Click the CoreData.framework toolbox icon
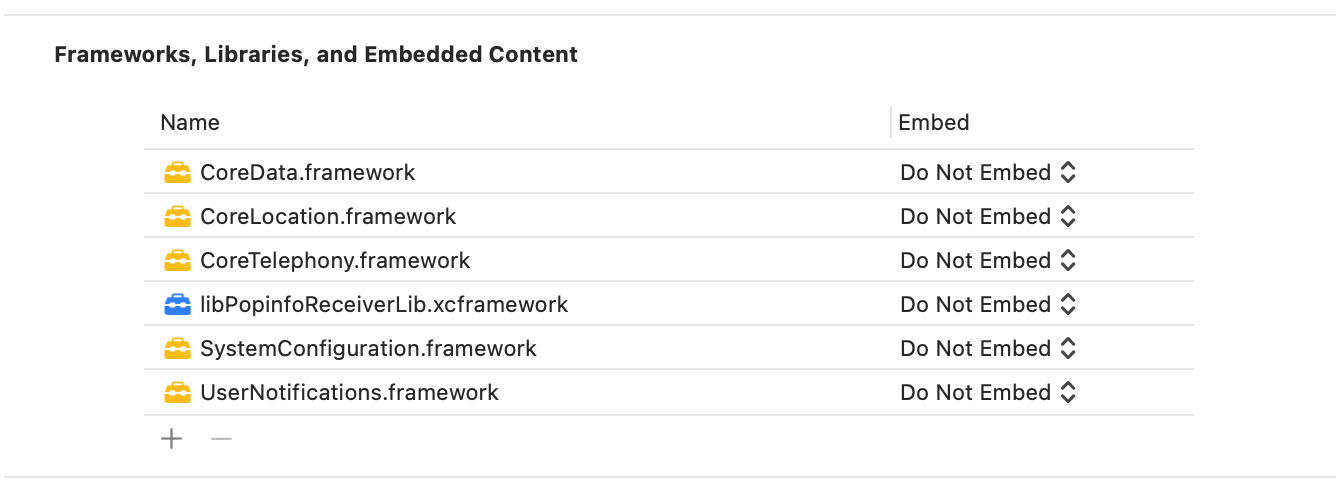 tap(177, 173)
